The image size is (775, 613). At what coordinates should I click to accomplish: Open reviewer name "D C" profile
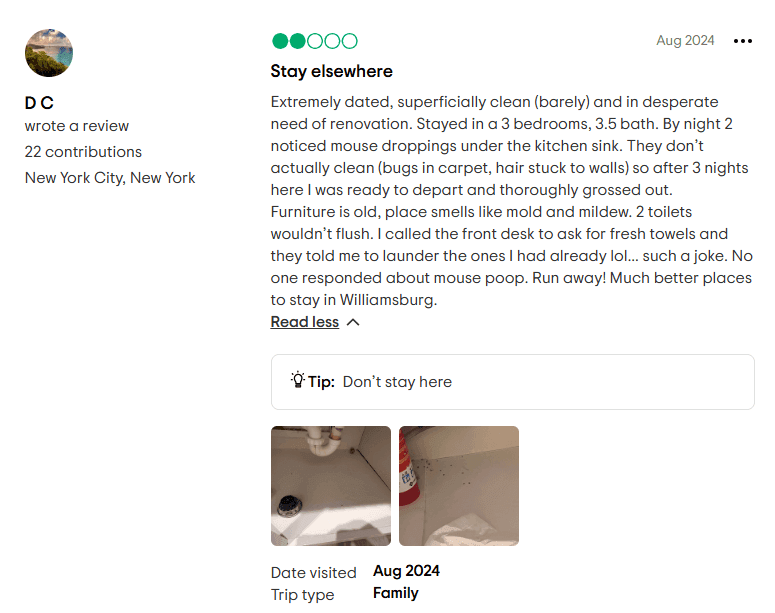click(39, 103)
